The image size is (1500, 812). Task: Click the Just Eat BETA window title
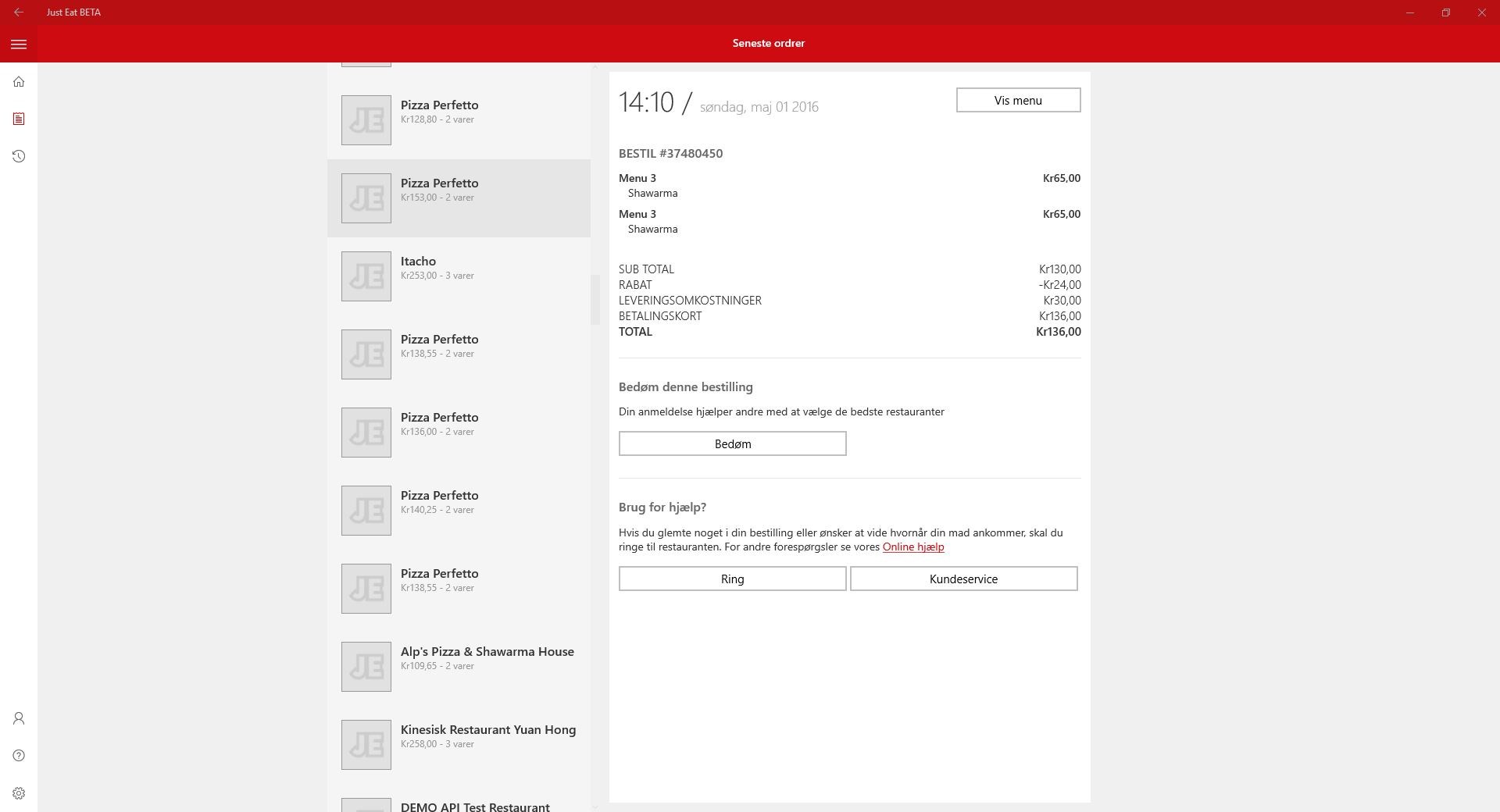coord(73,12)
